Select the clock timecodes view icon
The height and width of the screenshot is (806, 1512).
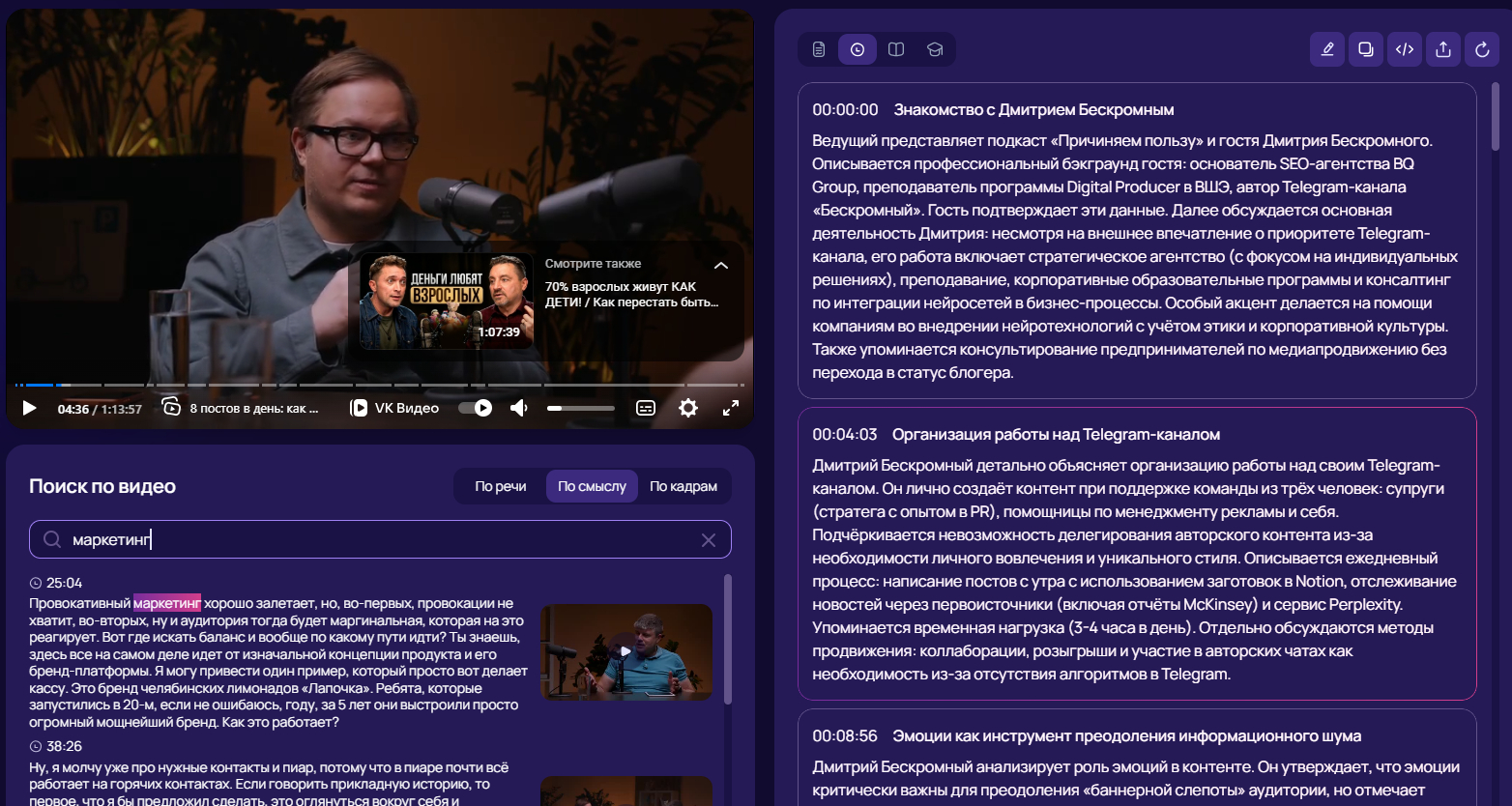click(x=858, y=49)
